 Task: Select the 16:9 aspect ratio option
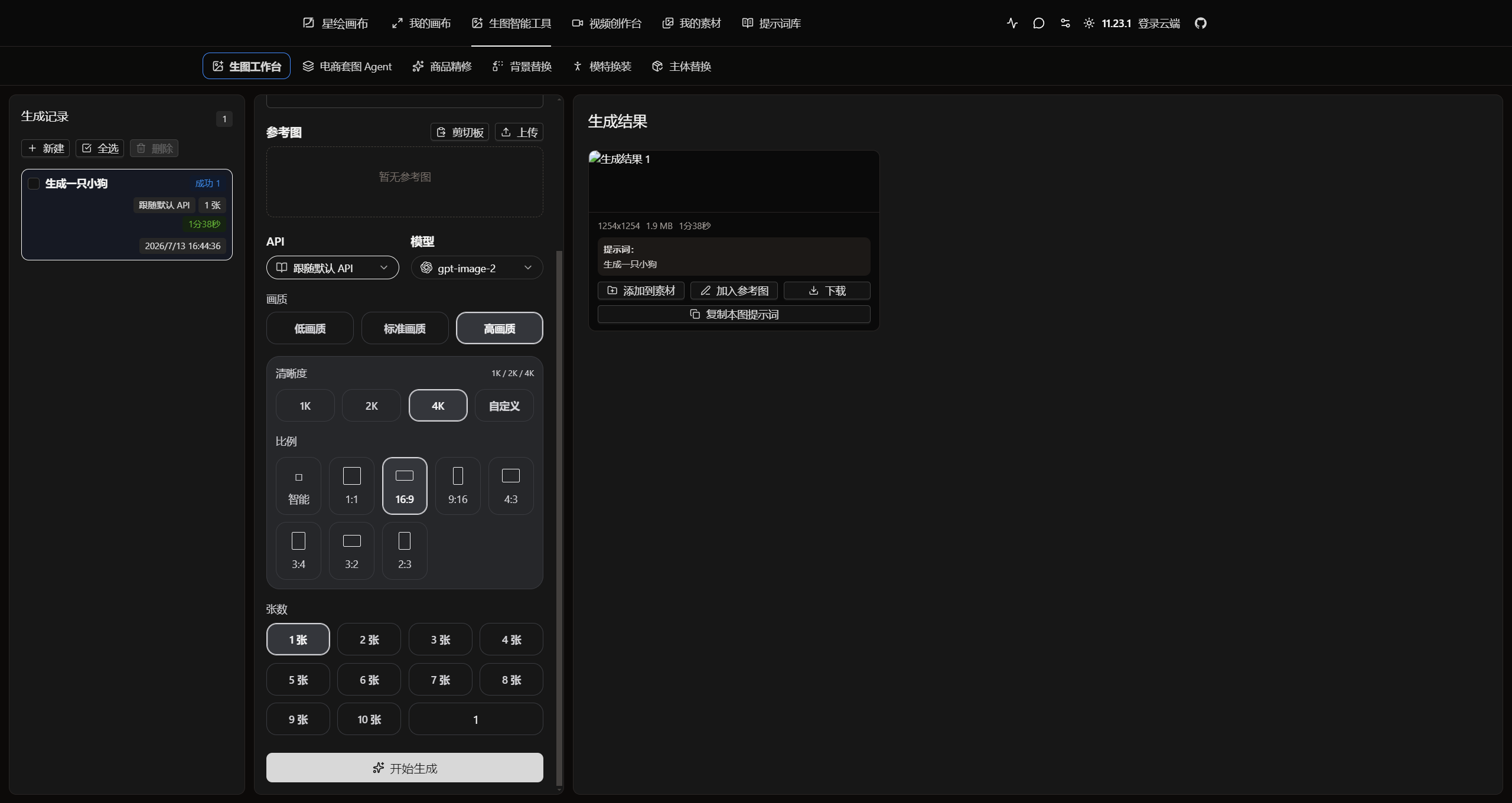pyautogui.click(x=405, y=485)
